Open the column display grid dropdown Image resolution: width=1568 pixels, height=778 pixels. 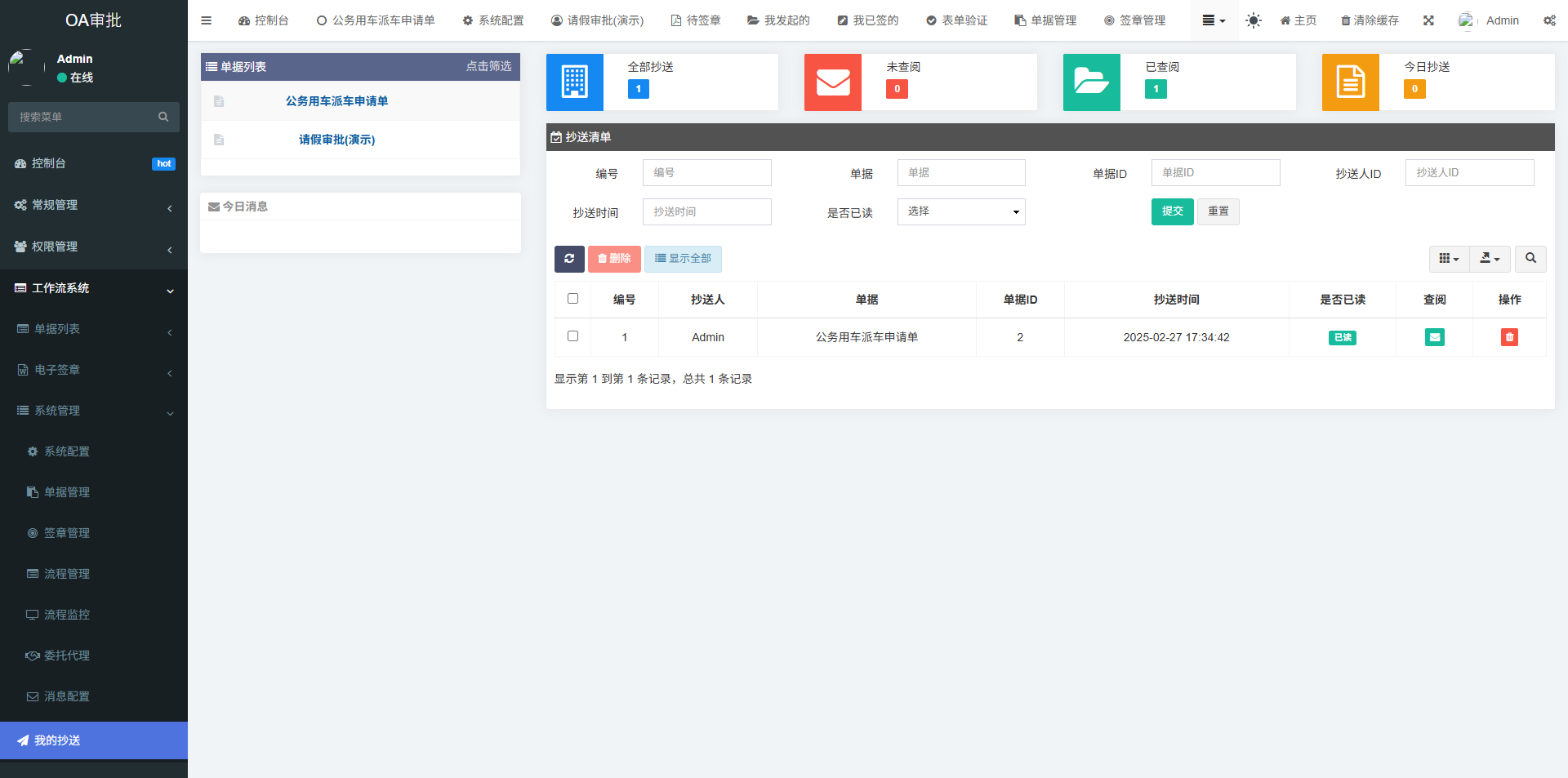coord(1449,259)
